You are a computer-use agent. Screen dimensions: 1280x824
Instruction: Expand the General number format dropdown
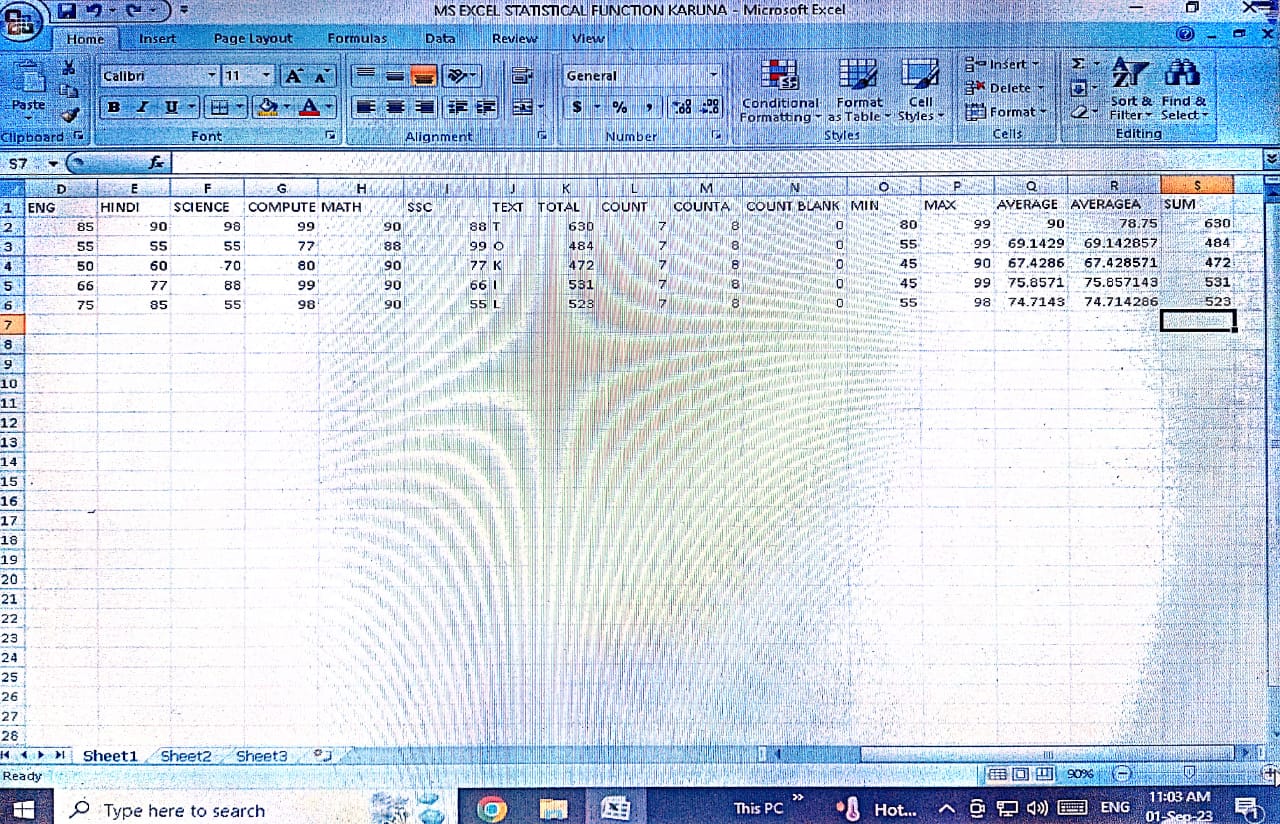pyautogui.click(x=714, y=76)
